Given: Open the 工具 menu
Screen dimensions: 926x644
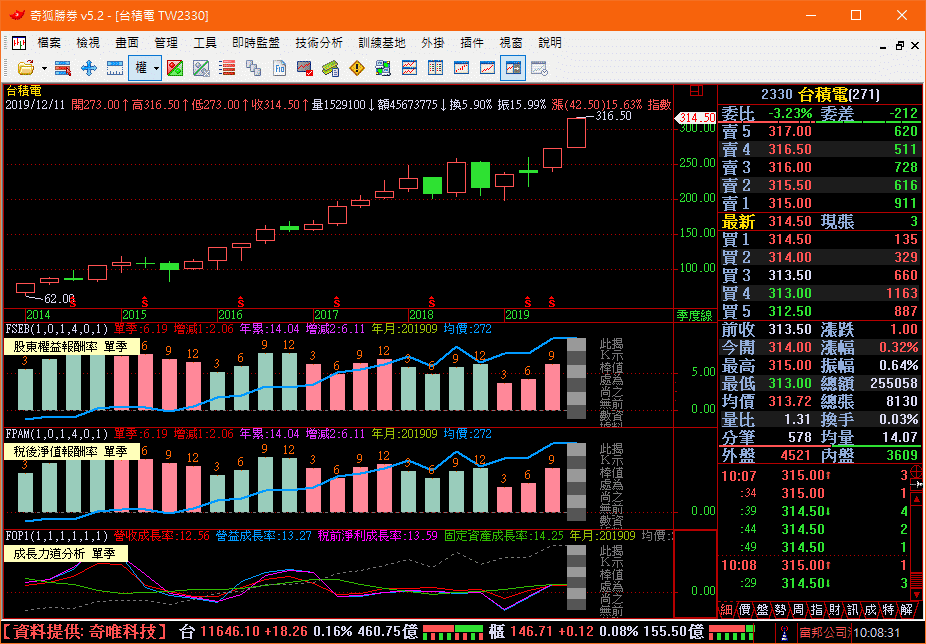Looking at the screenshot, I should pos(204,43).
